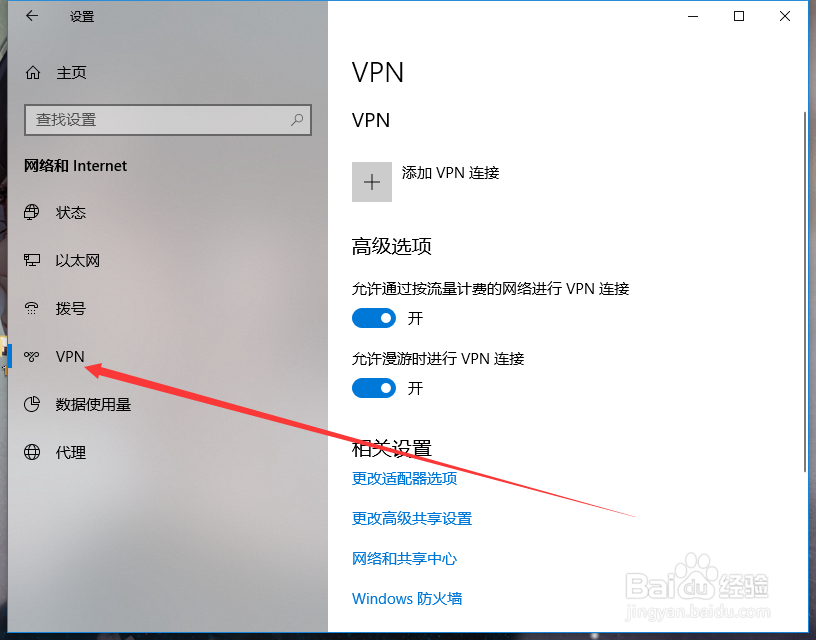Open the 更改适配器选项 link

click(404, 478)
